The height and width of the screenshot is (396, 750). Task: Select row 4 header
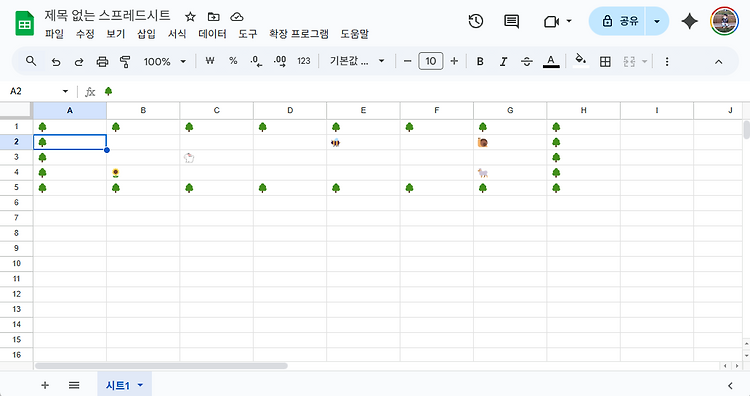[16, 172]
